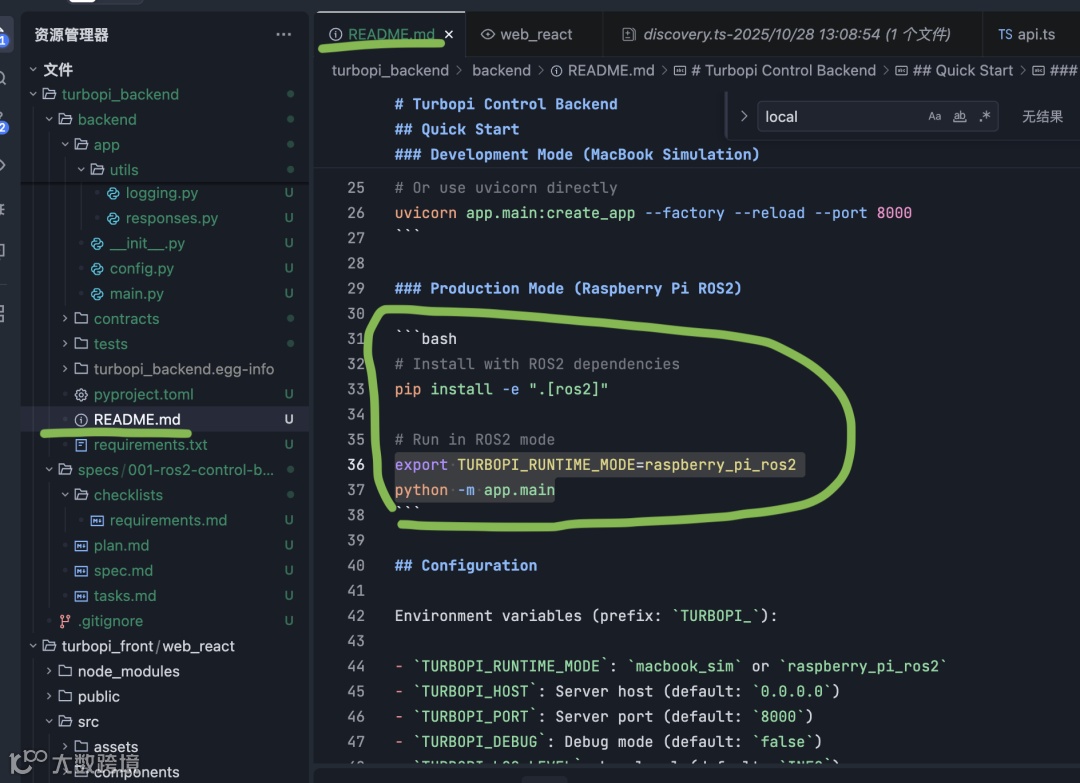Open requirements.txt file
This screenshot has height=783, width=1080.
click(150, 444)
